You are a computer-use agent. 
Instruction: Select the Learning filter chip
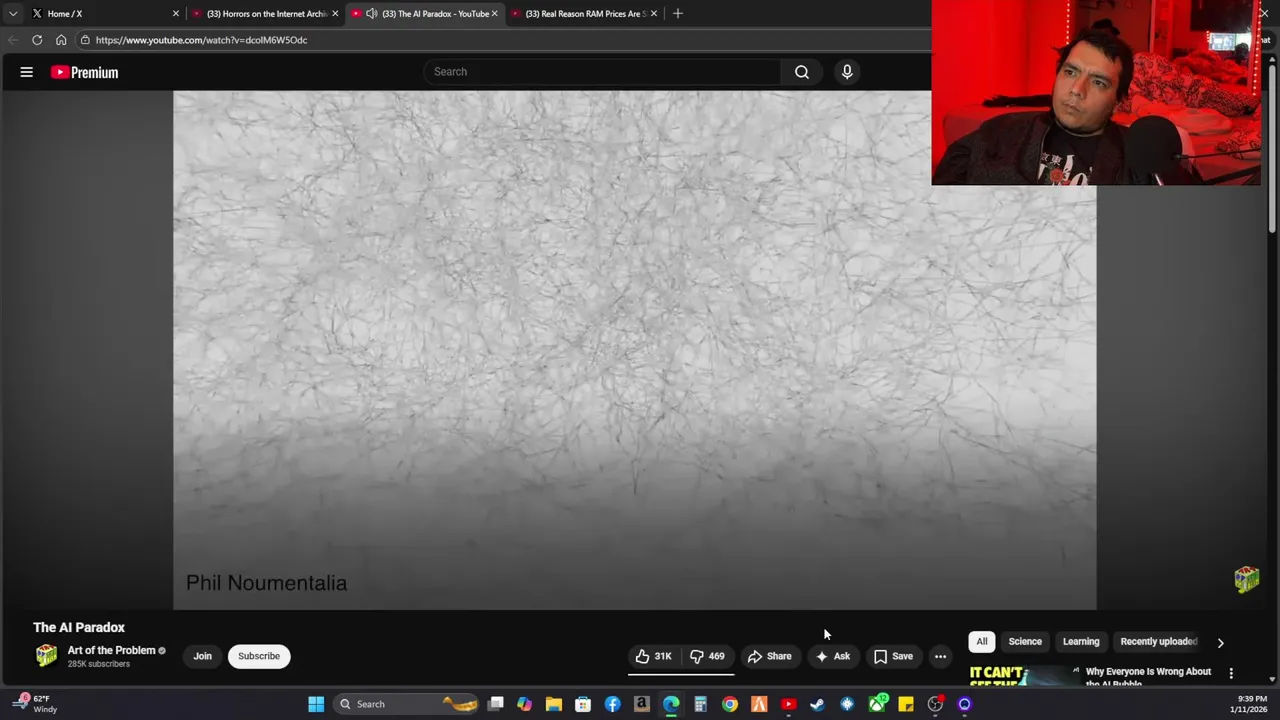point(1081,642)
